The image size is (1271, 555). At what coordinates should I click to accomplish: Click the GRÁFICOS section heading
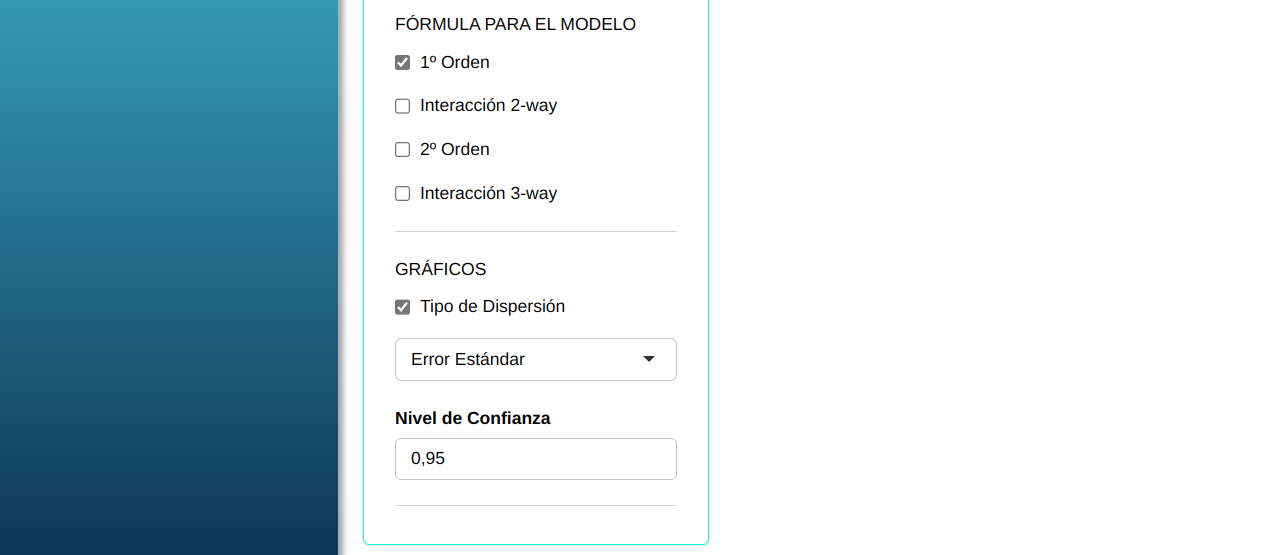(x=440, y=269)
